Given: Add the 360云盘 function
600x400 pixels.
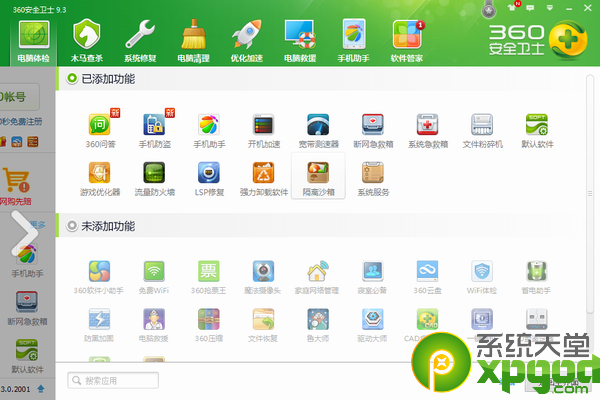Looking at the screenshot, I should [427, 277].
